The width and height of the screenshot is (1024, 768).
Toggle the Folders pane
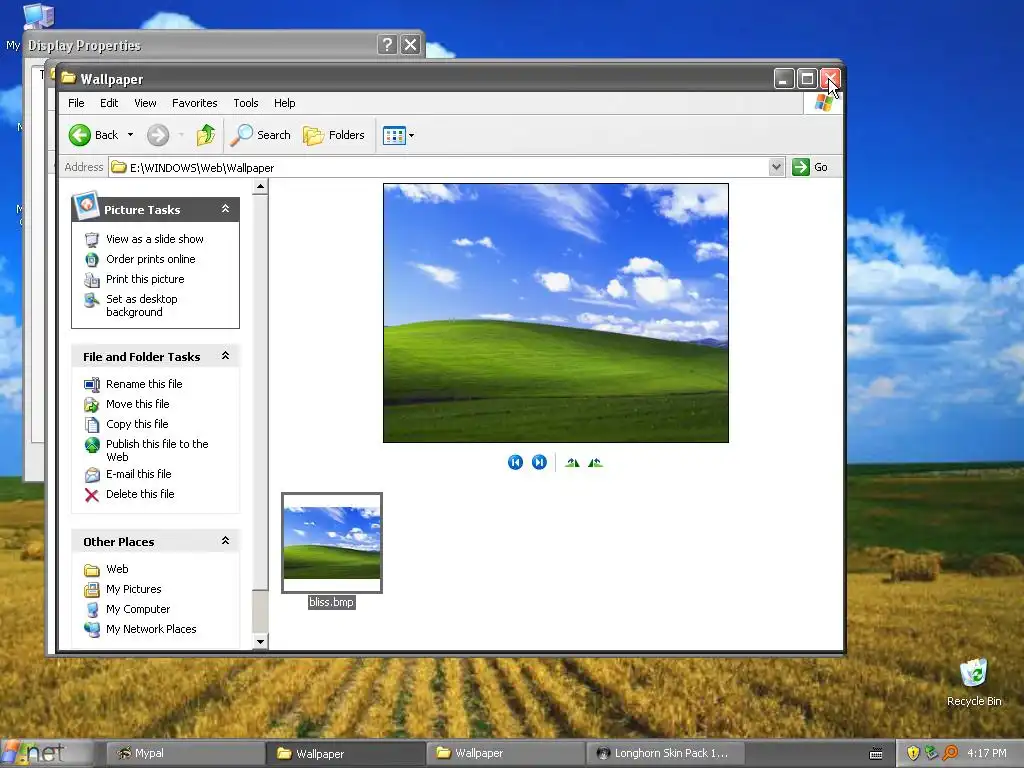334,135
